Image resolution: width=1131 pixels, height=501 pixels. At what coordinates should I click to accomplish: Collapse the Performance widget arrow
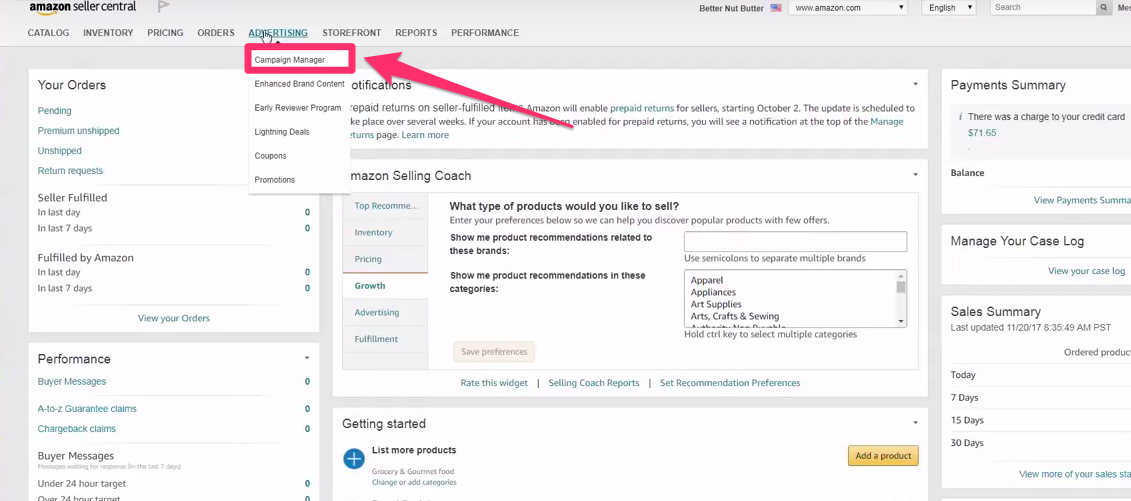click(x=306, y=358)
